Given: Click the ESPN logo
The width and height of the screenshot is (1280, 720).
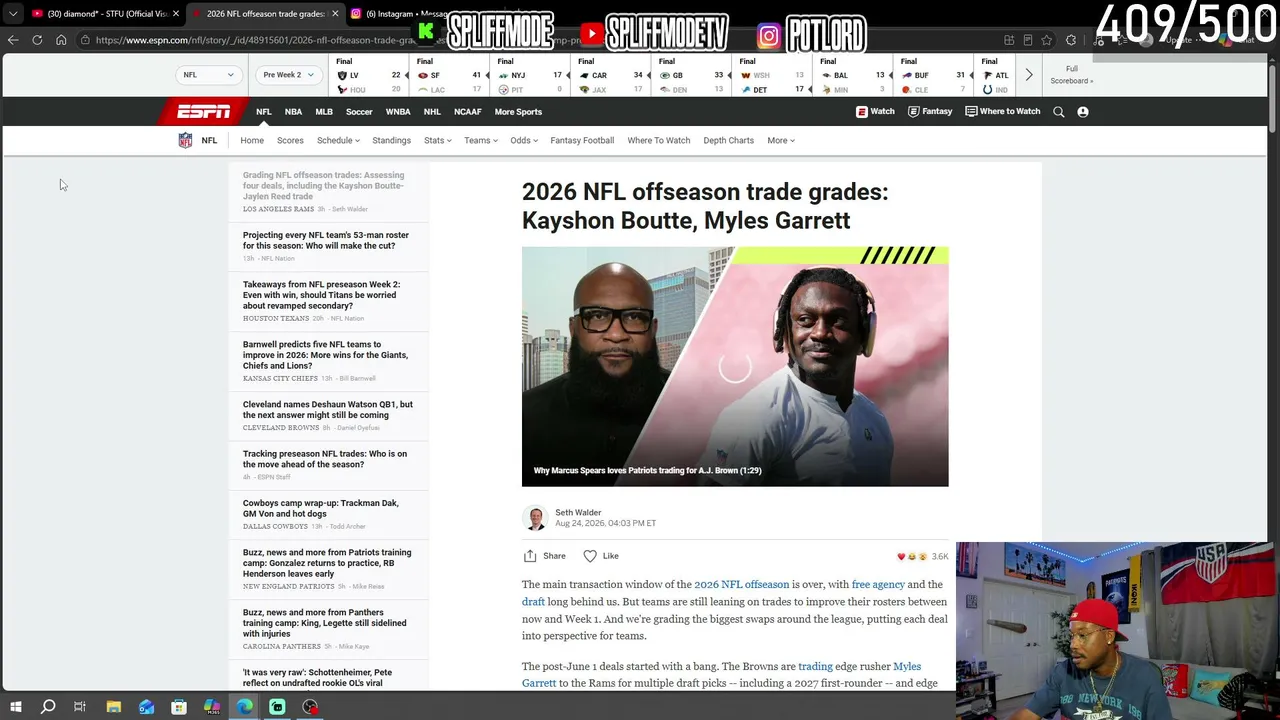Looking at the screenshot, I should point(204,111).
